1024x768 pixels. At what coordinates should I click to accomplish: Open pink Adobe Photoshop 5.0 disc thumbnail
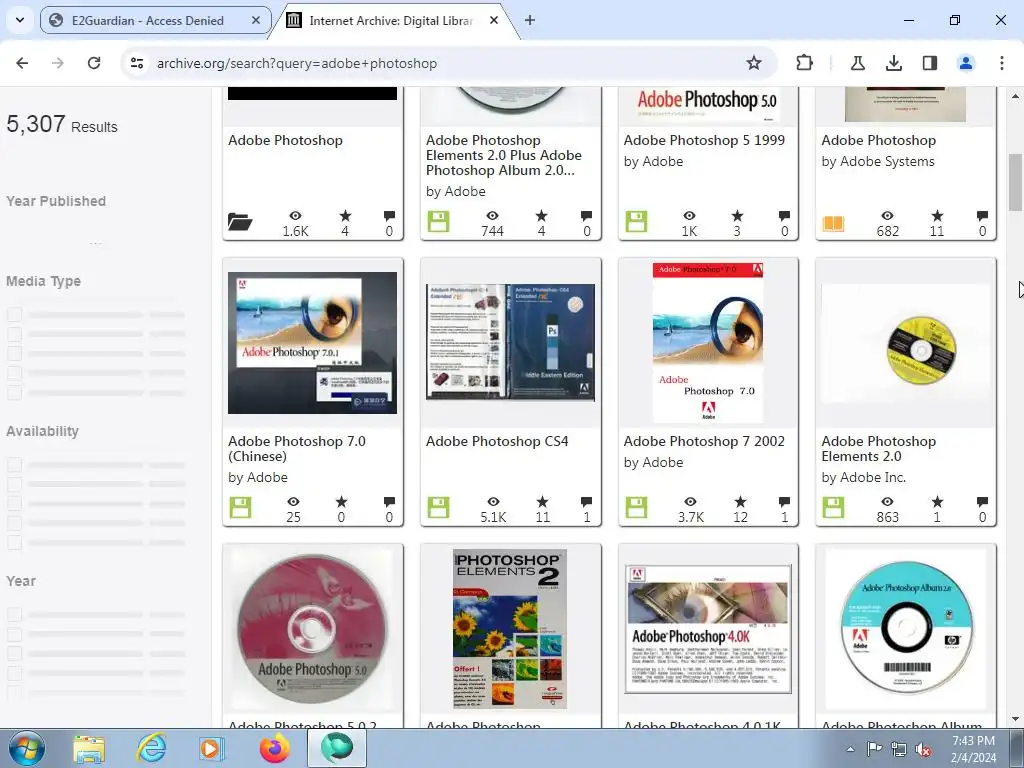(312, 628)
